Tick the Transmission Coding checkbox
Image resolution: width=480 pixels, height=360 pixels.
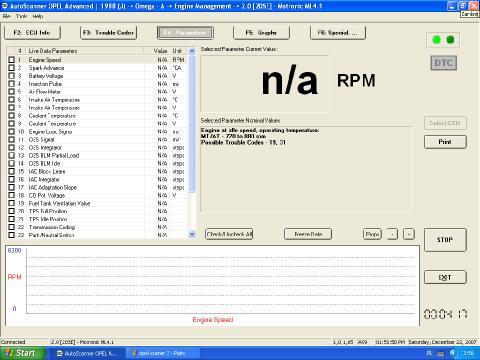(x=11, y=227)
